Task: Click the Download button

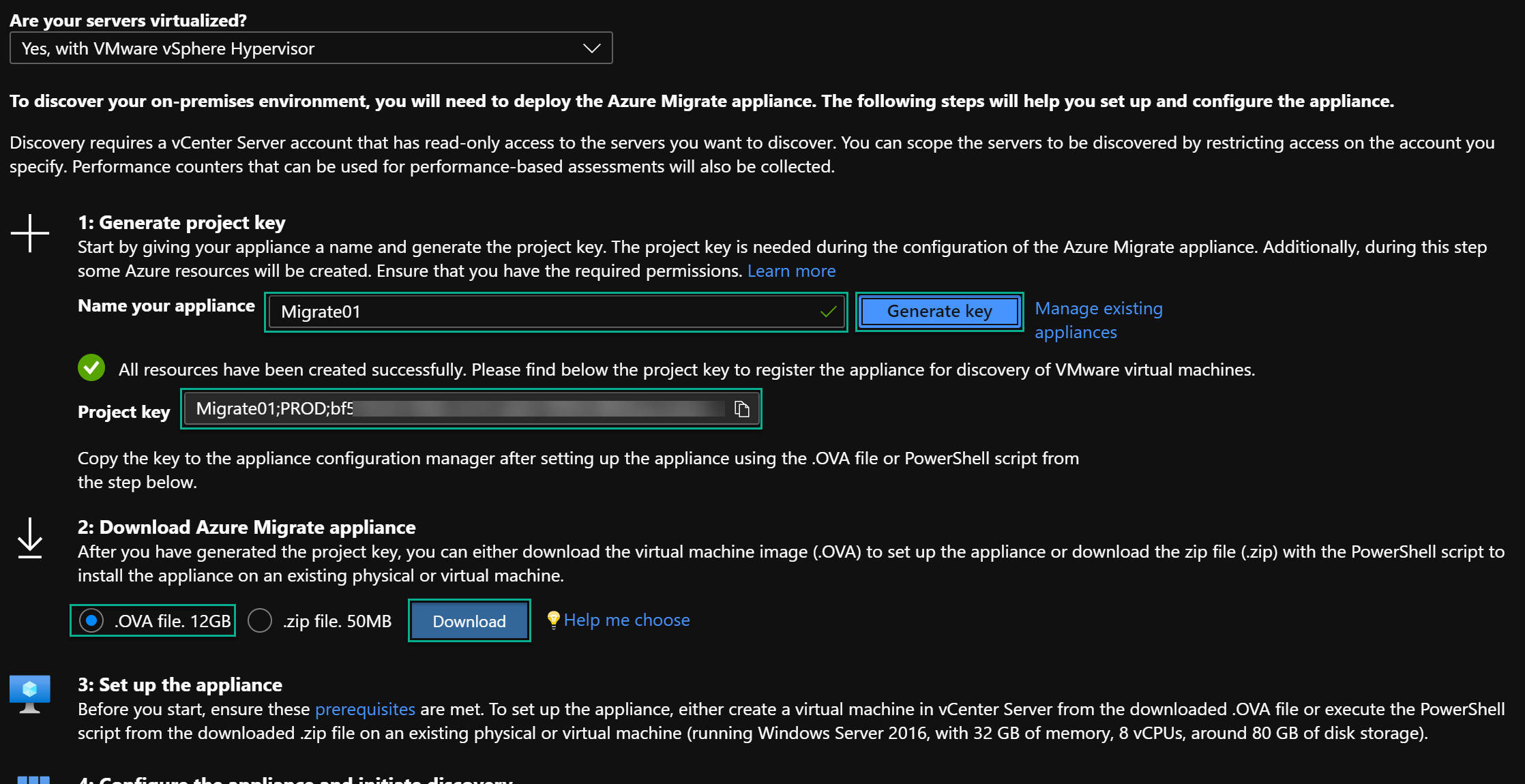Action: click(x=469, y=621)
